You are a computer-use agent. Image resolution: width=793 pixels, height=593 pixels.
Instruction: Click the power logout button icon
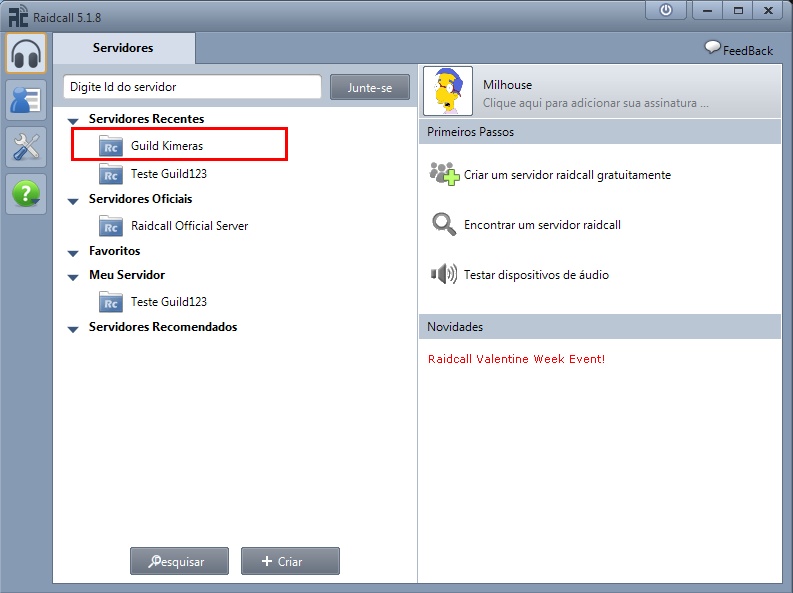click(666, 11)
